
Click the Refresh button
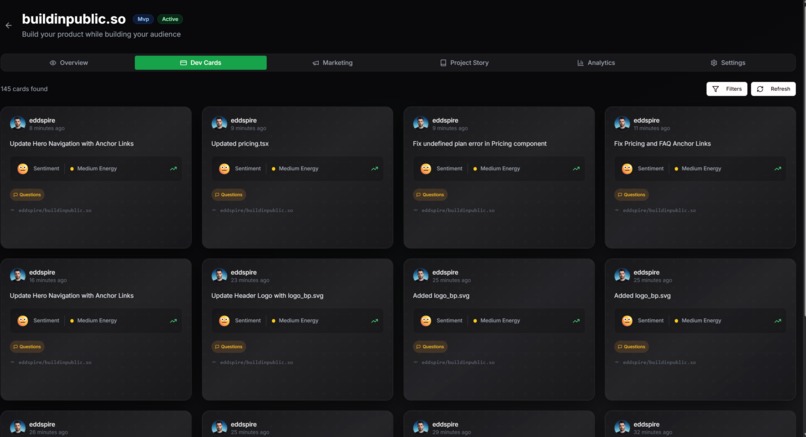tap(773, 89)
